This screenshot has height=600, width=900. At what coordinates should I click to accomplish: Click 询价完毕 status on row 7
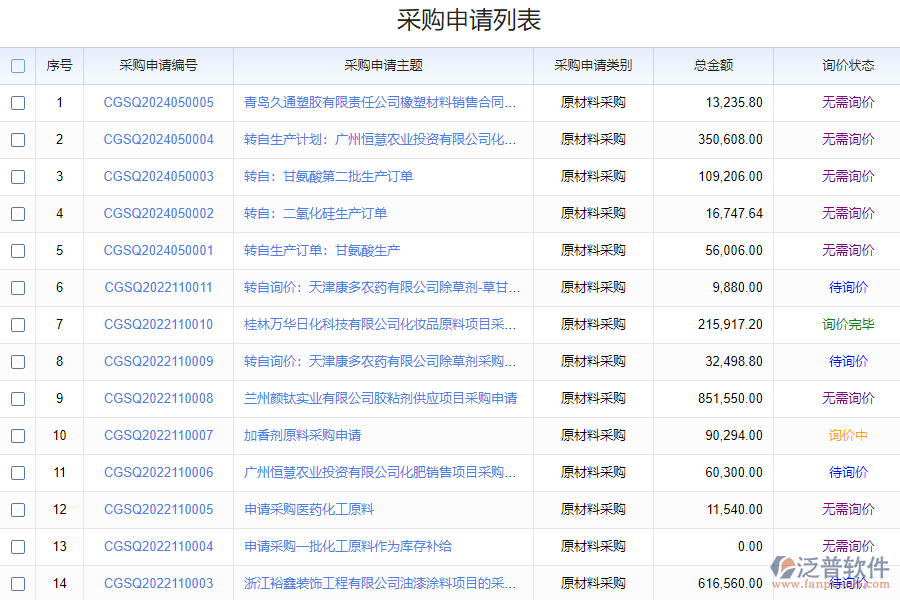(x=846, y=324)
